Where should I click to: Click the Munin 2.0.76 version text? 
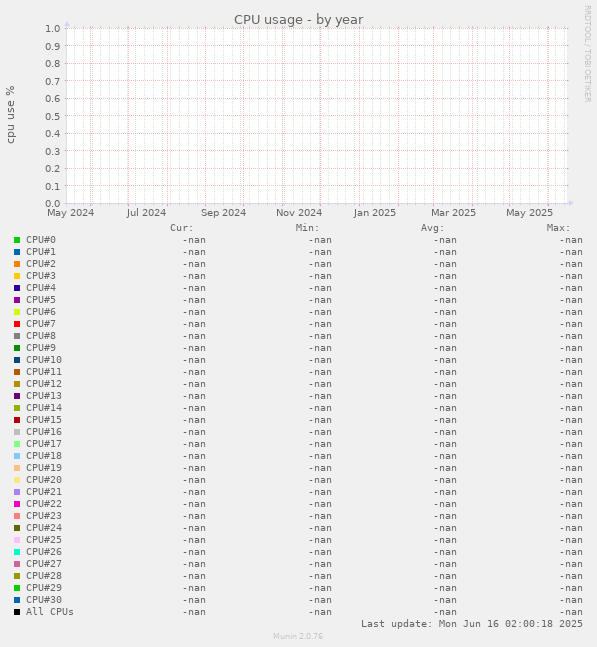click(x=298, y=636)
